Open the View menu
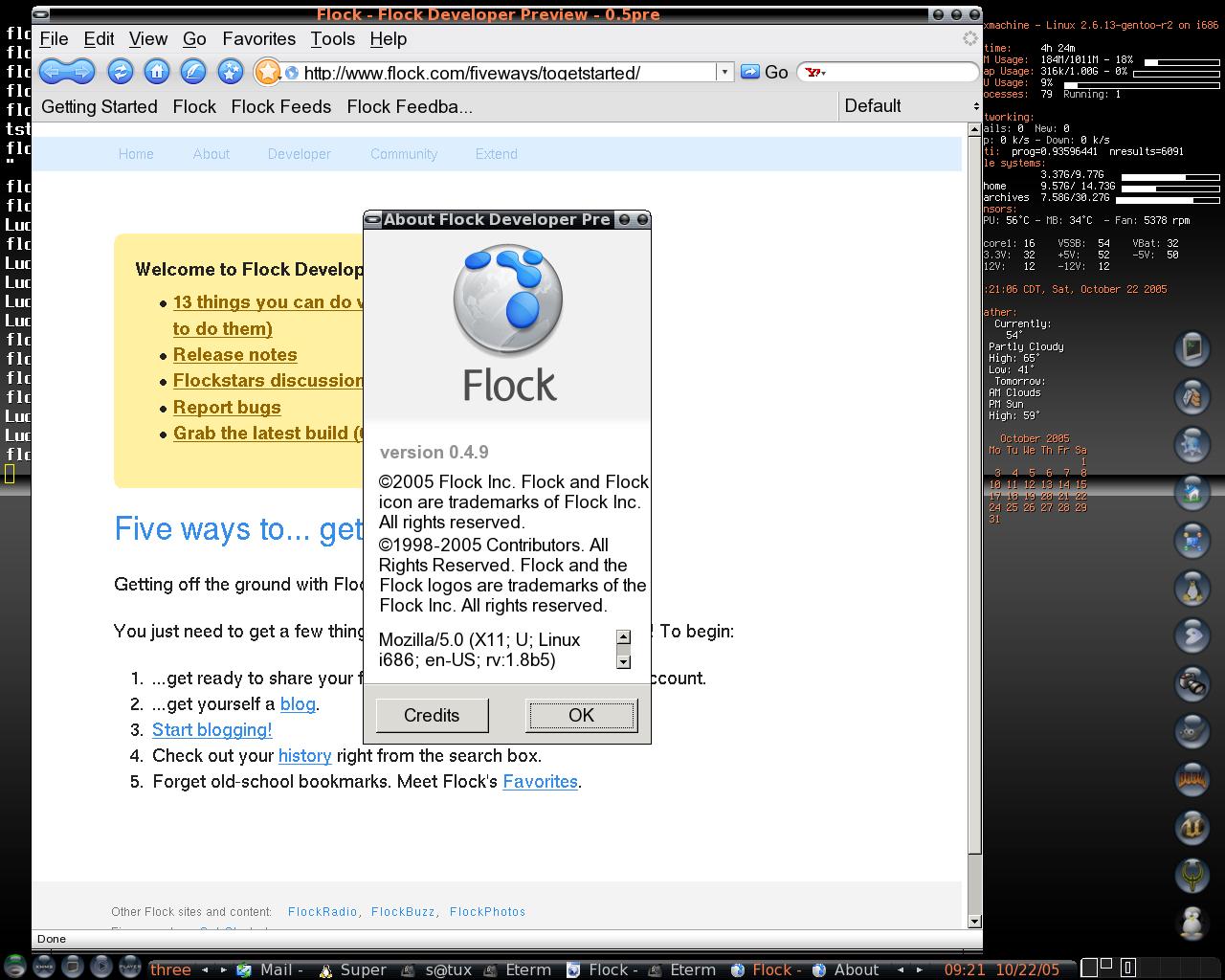The image size is (1225, 980). pyautogui.click(x=148, y=39)
